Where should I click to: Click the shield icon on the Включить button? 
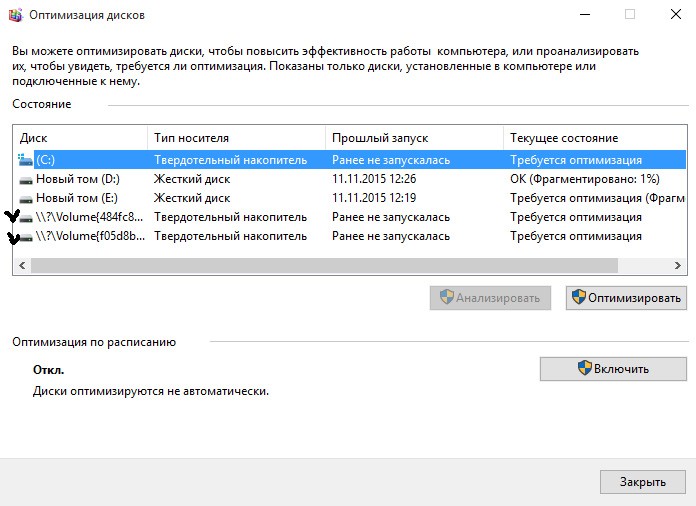[584, 368]
